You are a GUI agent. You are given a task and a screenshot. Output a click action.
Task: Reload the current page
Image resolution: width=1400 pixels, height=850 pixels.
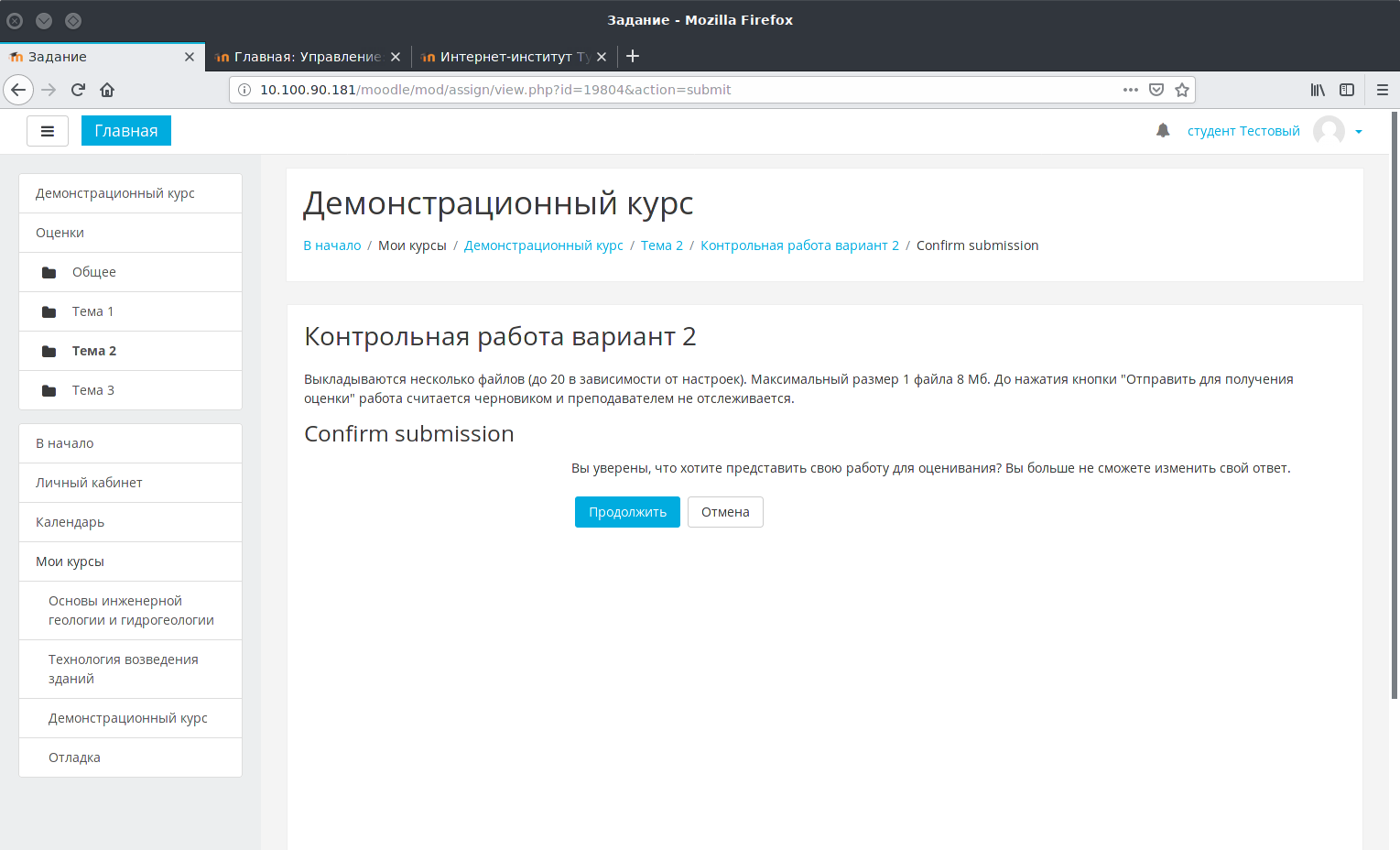(78, 90)
